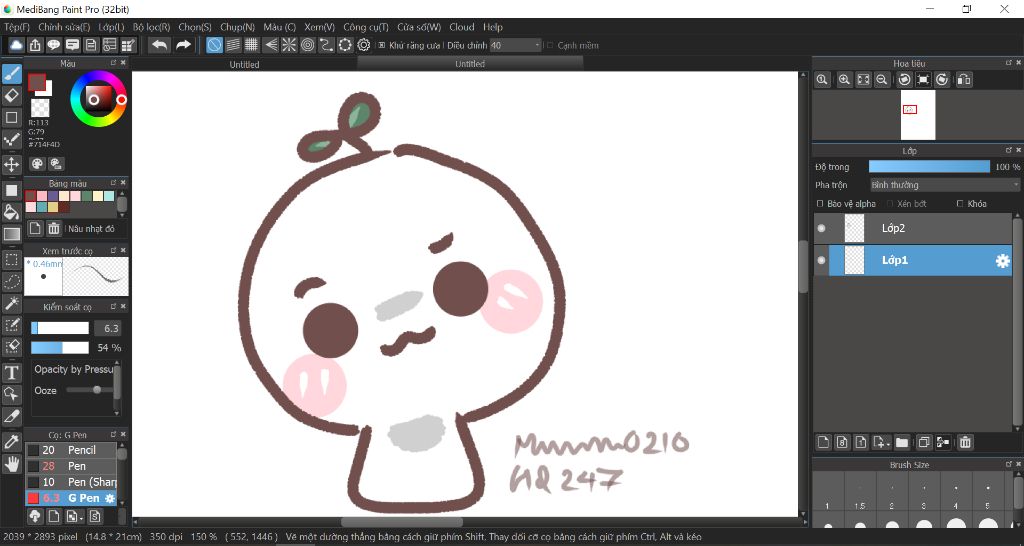Check the Xén bớt clipping checkbox
This screenshot has width=1024, height=546.
(890, 204)
